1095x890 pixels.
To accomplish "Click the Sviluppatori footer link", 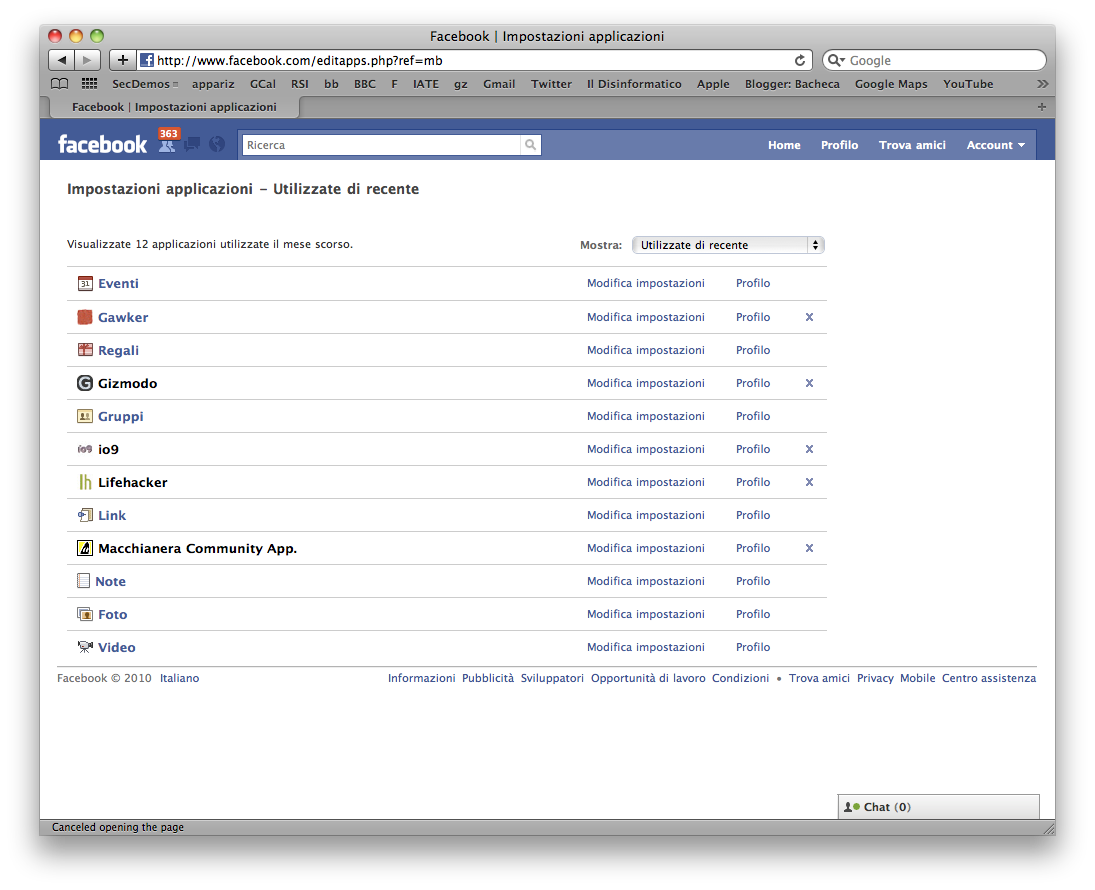I will pyautogui.click(x=552, y=678).
